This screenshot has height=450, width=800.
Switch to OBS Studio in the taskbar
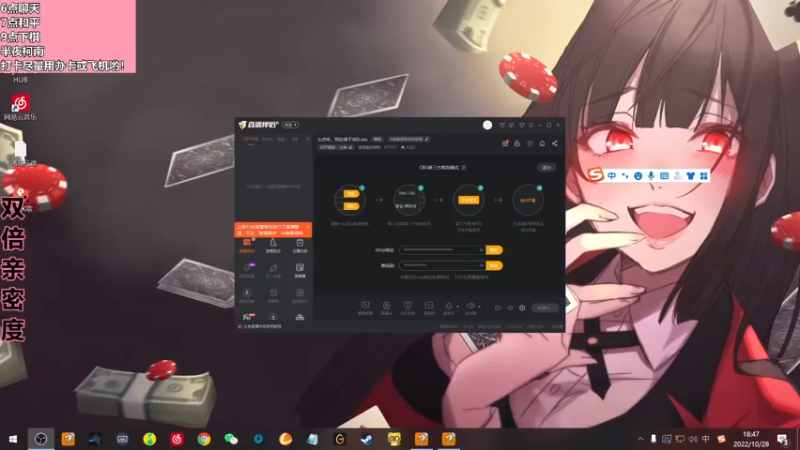pos(41,439)
